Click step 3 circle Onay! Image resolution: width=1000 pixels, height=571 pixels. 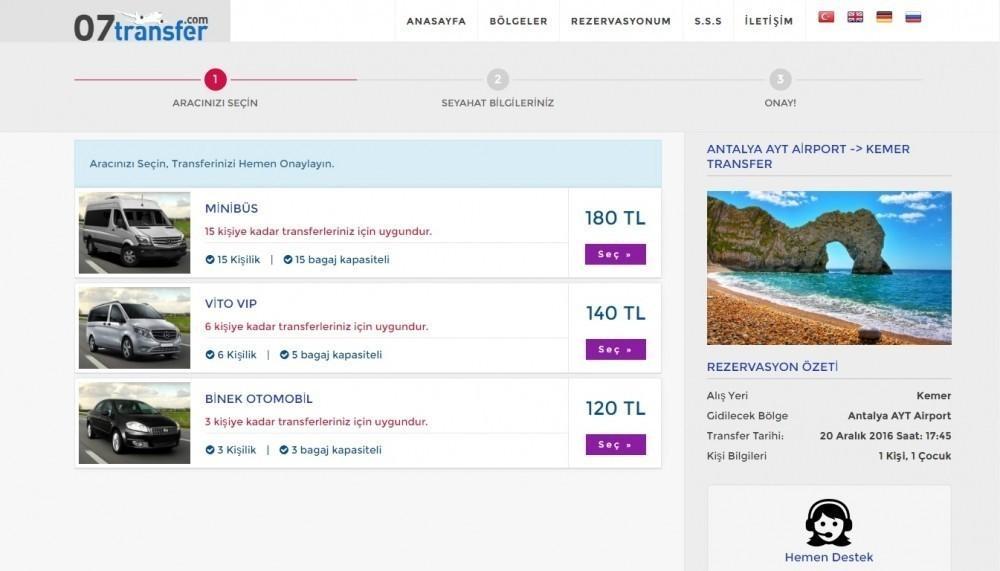(x=780, y=80)
